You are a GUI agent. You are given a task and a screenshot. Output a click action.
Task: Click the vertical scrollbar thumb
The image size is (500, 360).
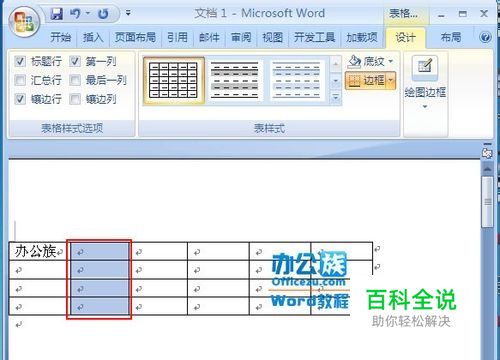488,202
